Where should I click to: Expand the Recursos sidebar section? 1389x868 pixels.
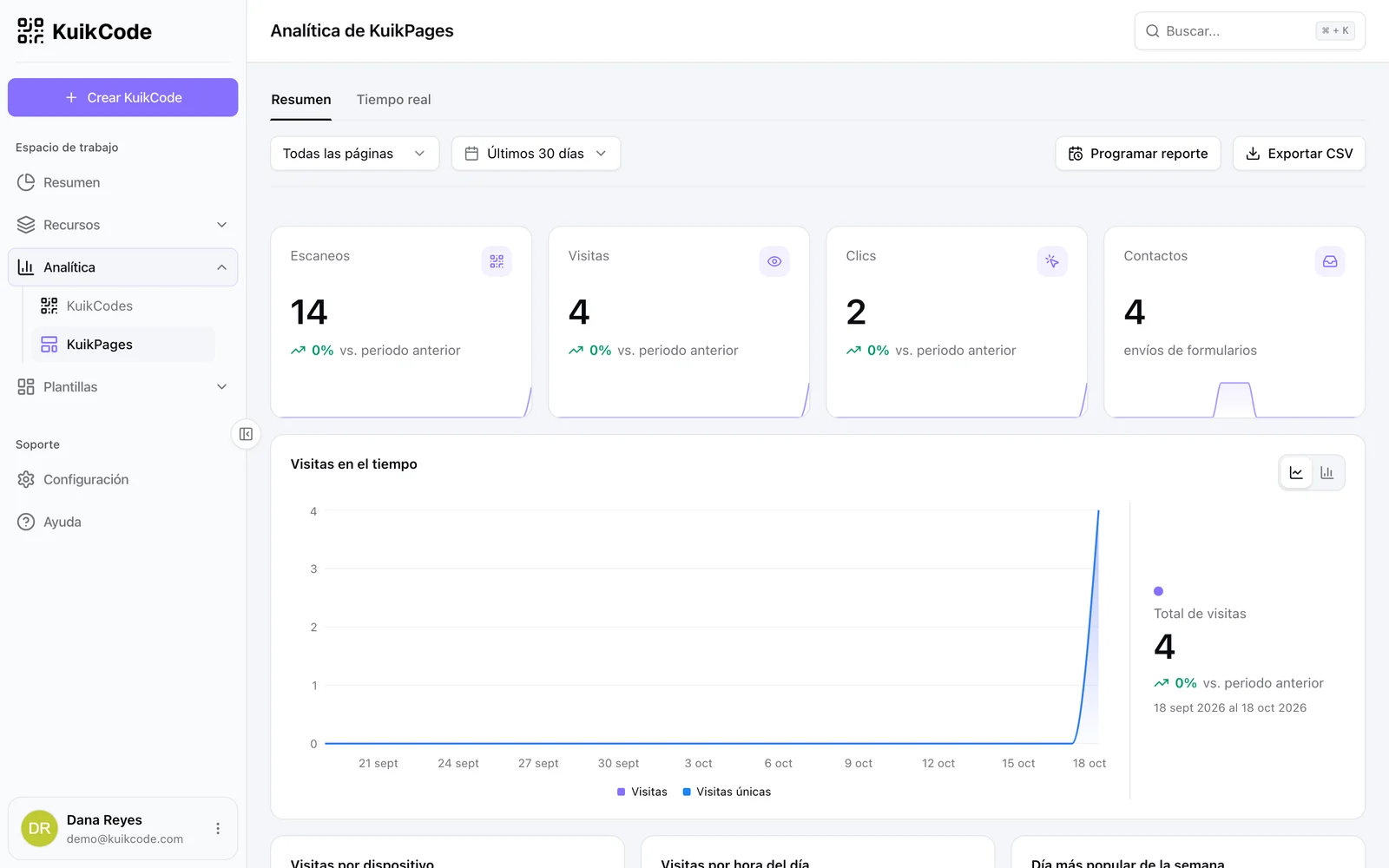point(122,225)
